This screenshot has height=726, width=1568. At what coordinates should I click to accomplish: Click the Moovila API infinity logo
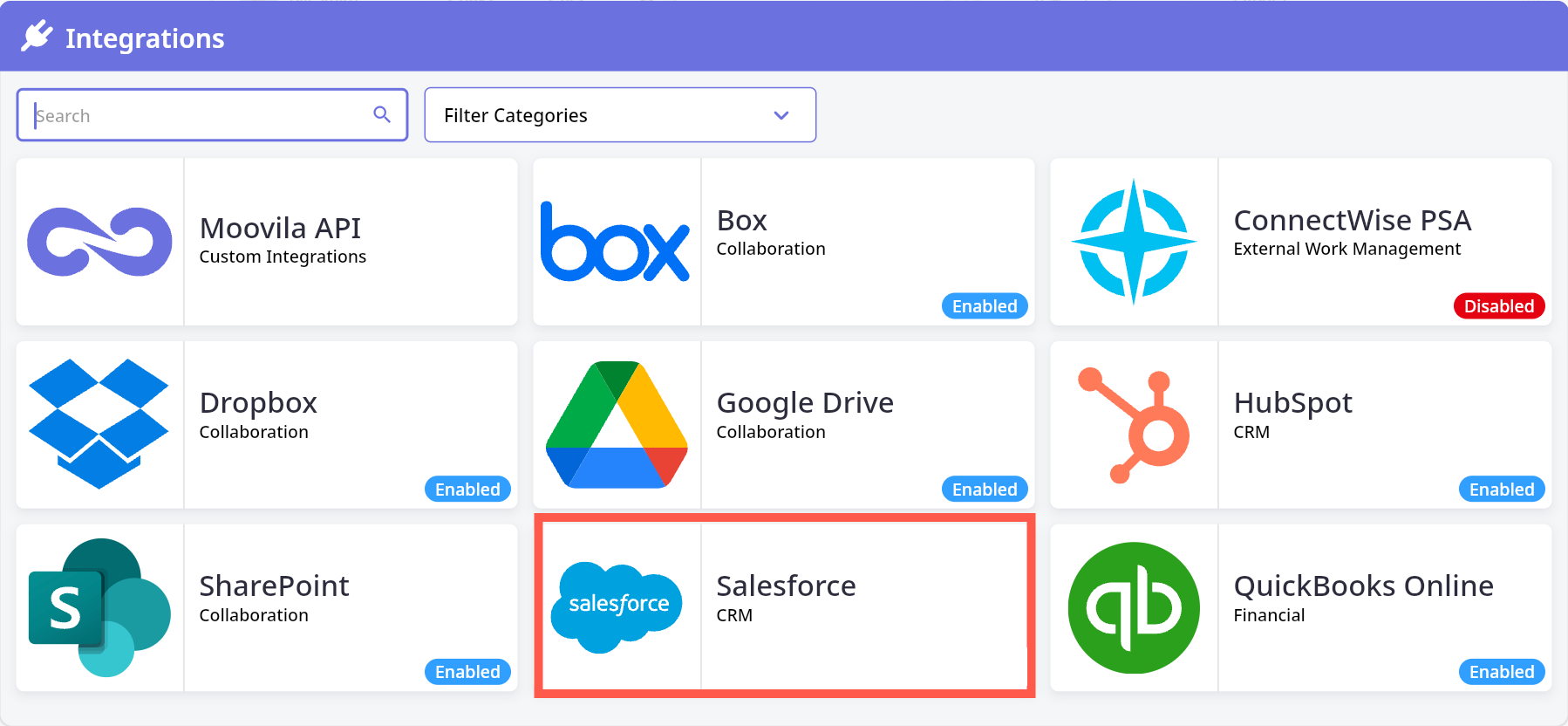99,242
